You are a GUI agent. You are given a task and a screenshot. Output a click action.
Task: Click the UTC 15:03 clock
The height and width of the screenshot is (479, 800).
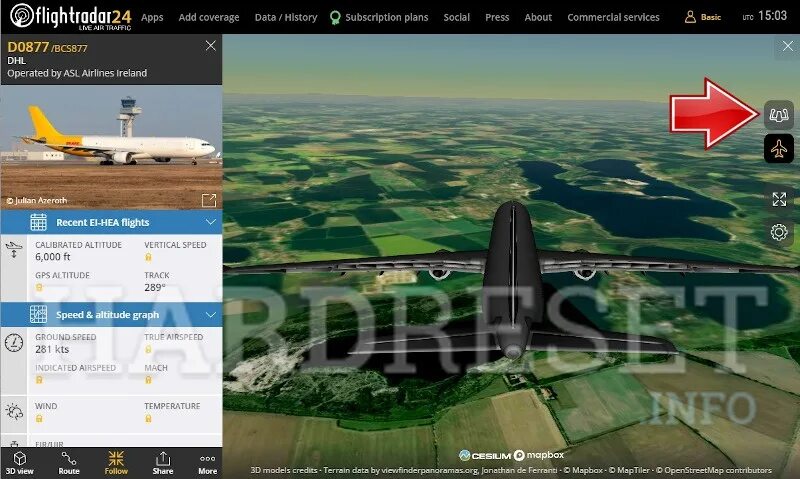click(x=764, y=16)
